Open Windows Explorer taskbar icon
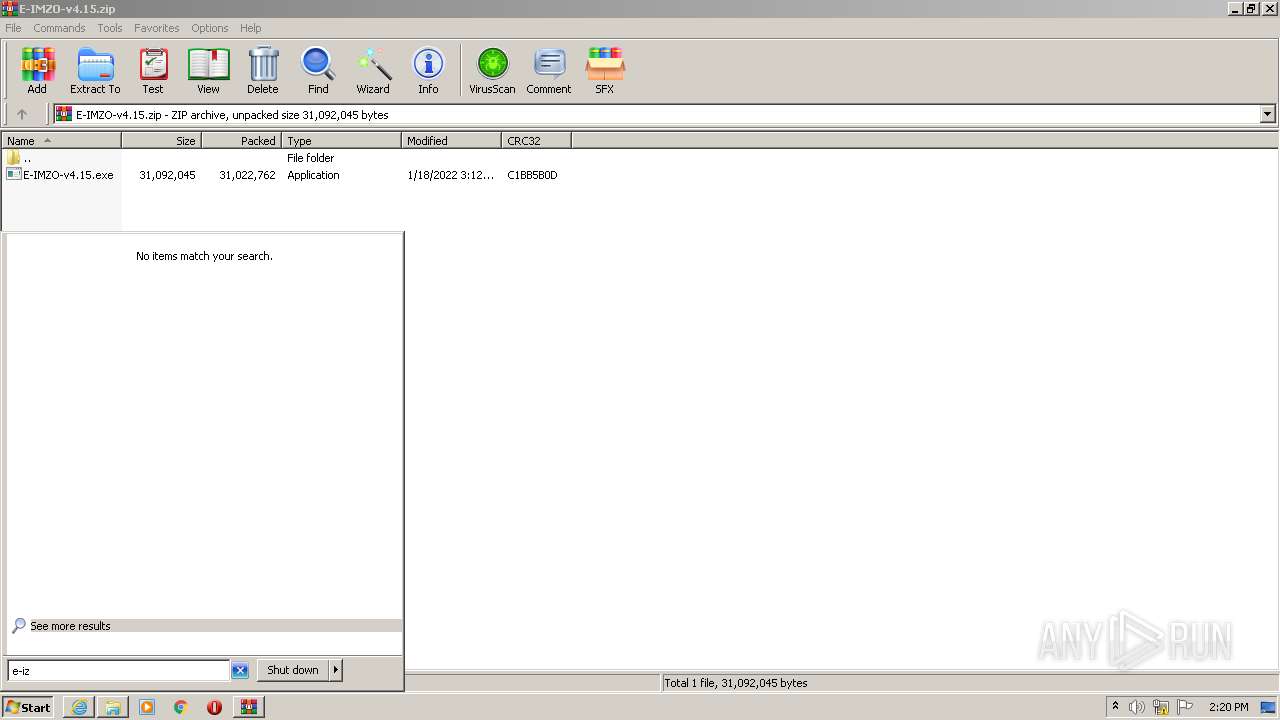This screenshot has height=720, width=1280. pos(113,707)
